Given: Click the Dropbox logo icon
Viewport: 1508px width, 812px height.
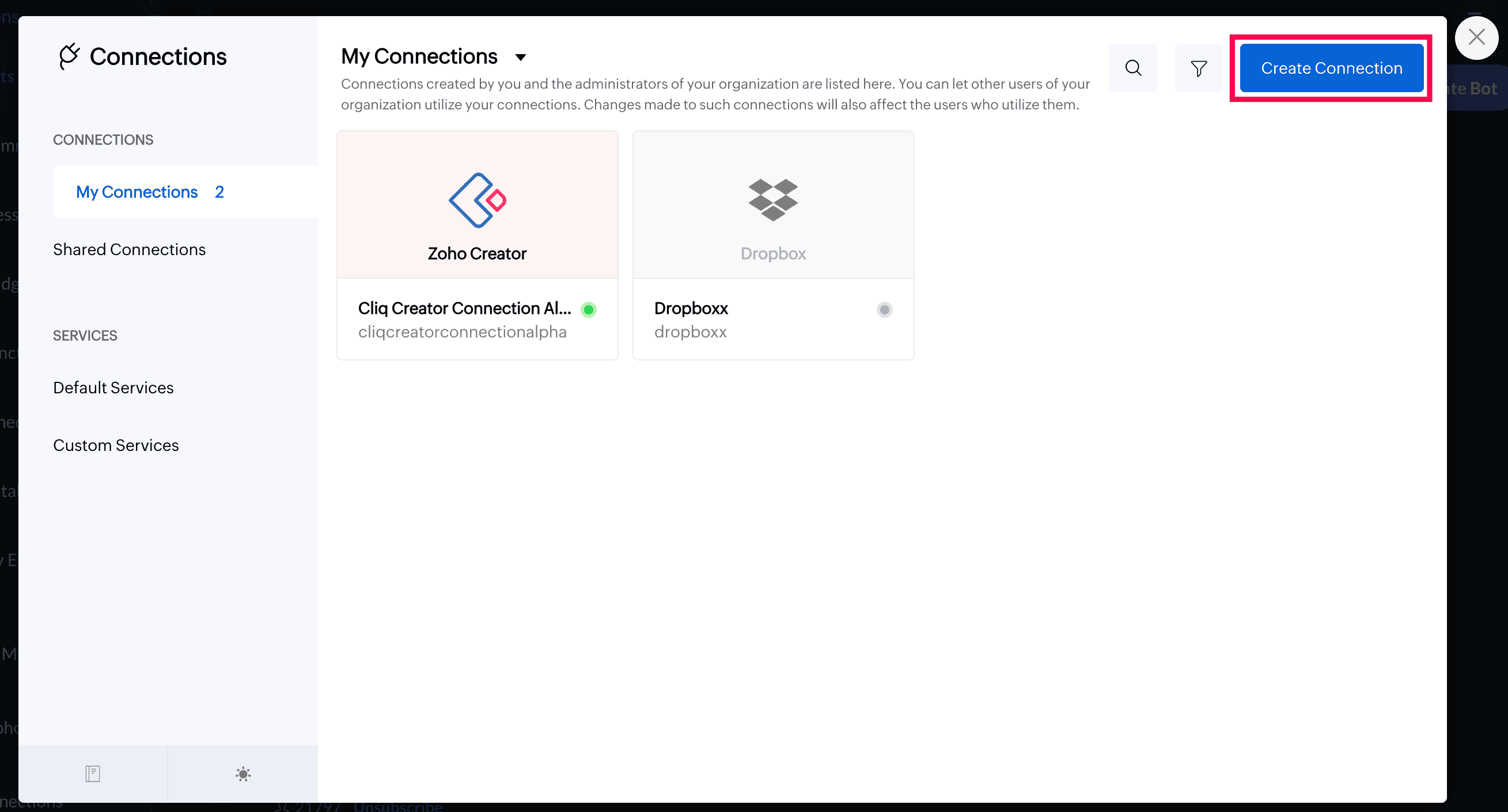Looking at the screenshot, I should click(x=773, y=200).
